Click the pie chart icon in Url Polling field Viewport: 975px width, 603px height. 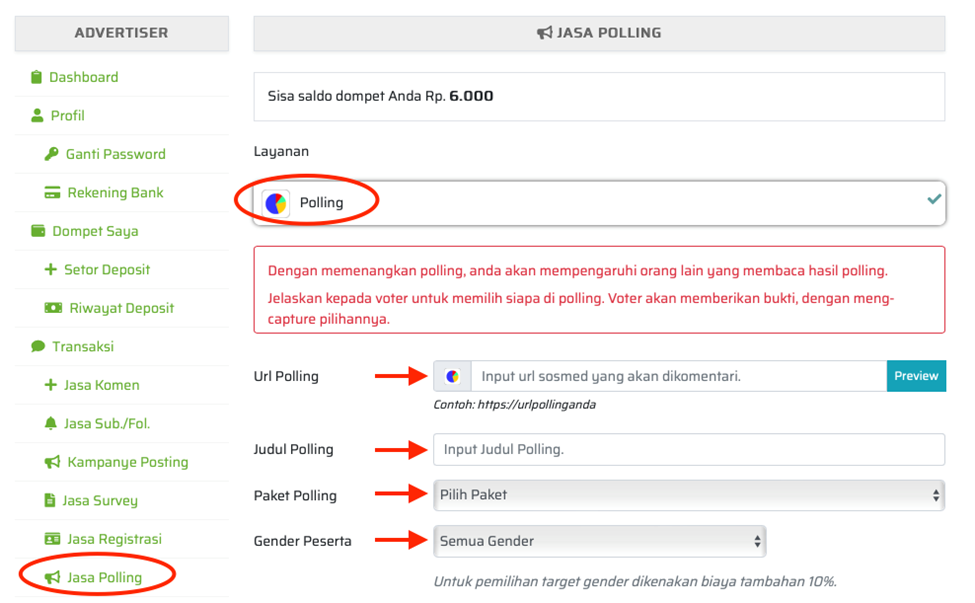click(x=452, y=376)
